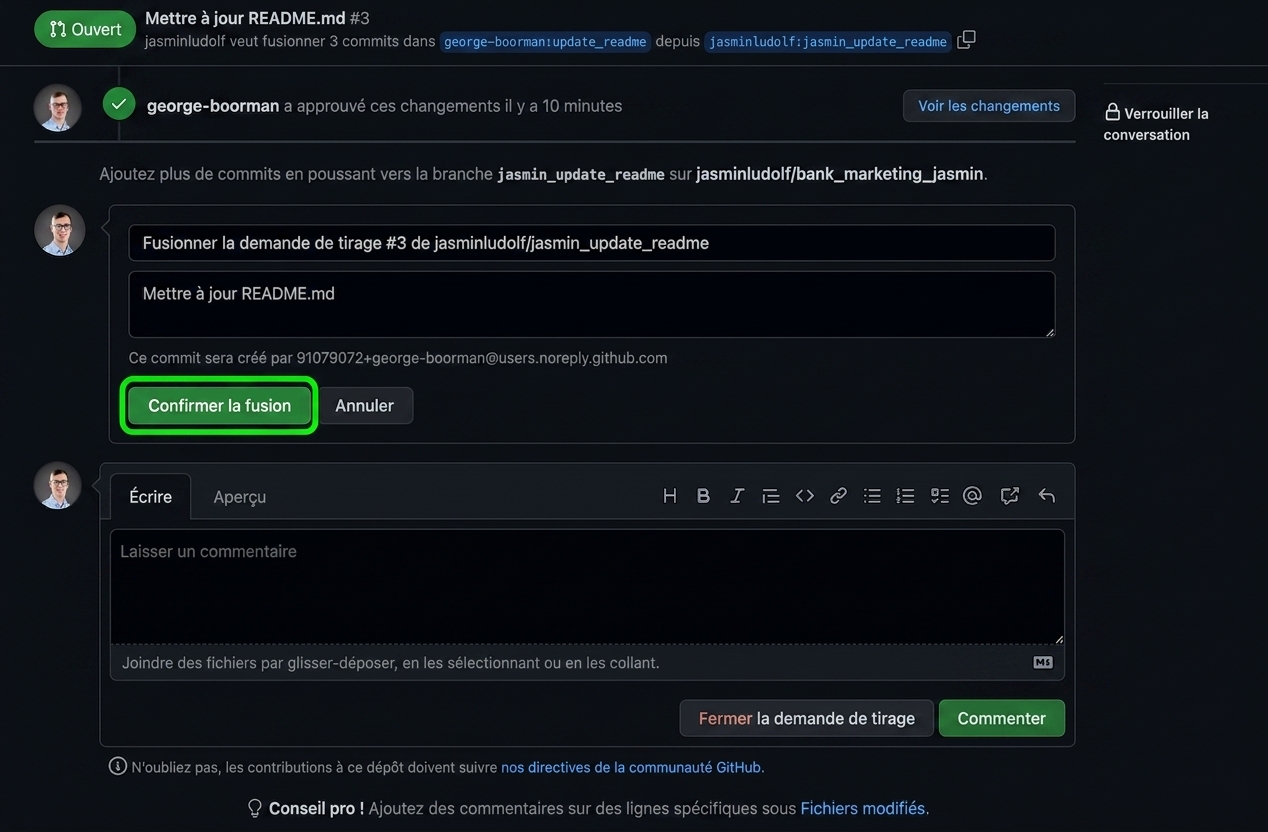The image size is (1268, 832).
Task: Click the Laisser un commentaire box
Action: click(587, 587)
